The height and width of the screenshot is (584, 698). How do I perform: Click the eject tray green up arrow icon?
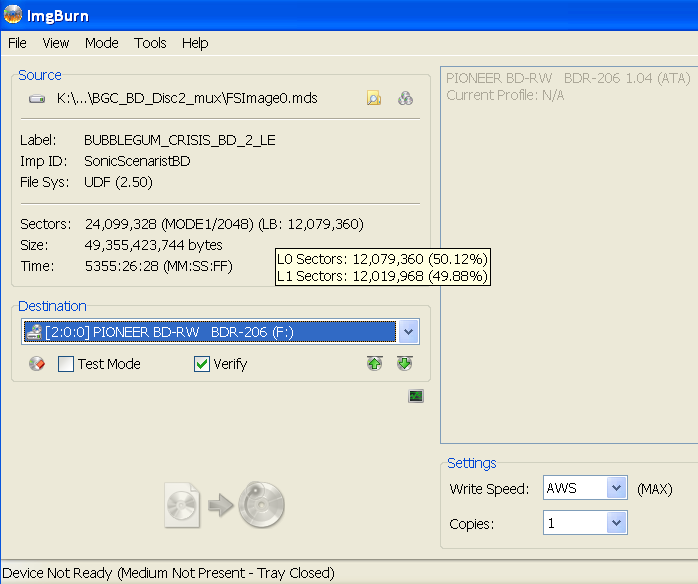(374, 363)
